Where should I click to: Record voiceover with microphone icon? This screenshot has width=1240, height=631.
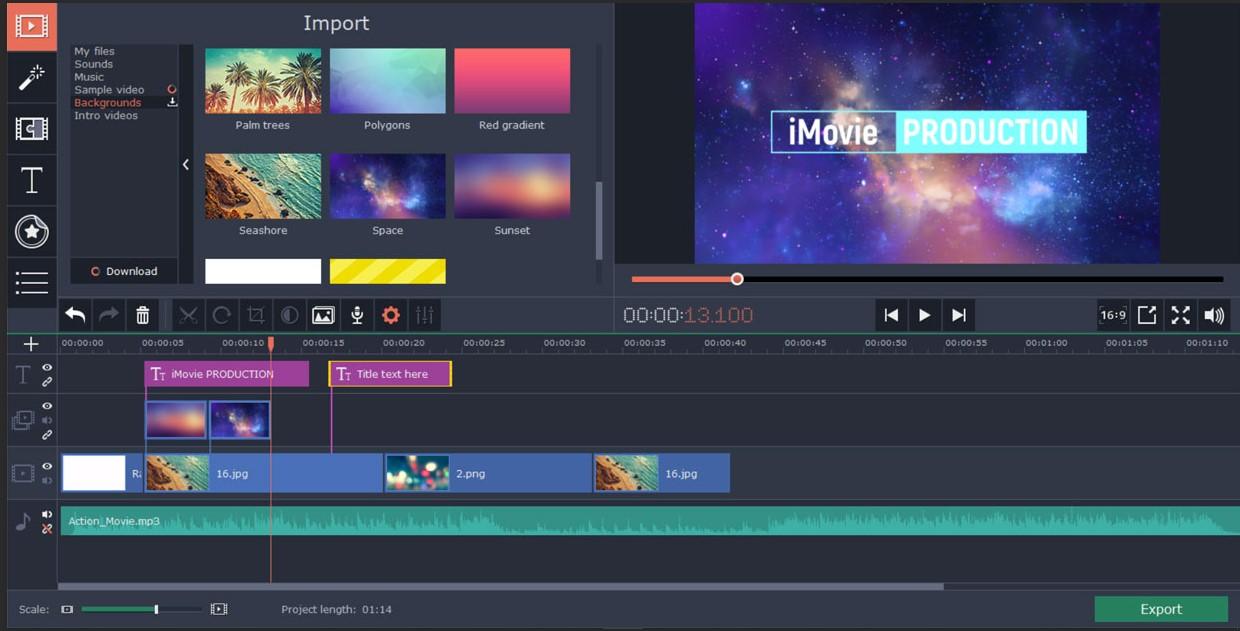tap(357, 315)
